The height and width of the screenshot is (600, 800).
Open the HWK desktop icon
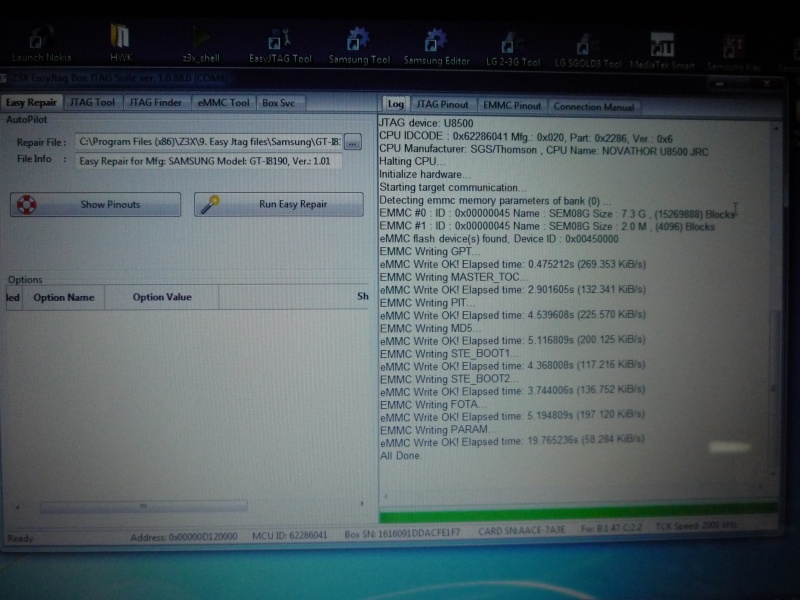(x=121, y=43)
